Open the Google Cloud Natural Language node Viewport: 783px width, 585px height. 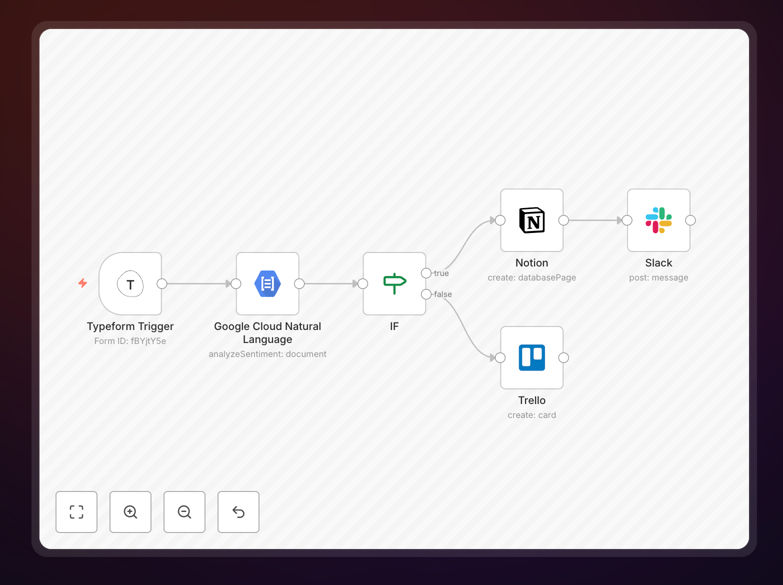[268, 283]
